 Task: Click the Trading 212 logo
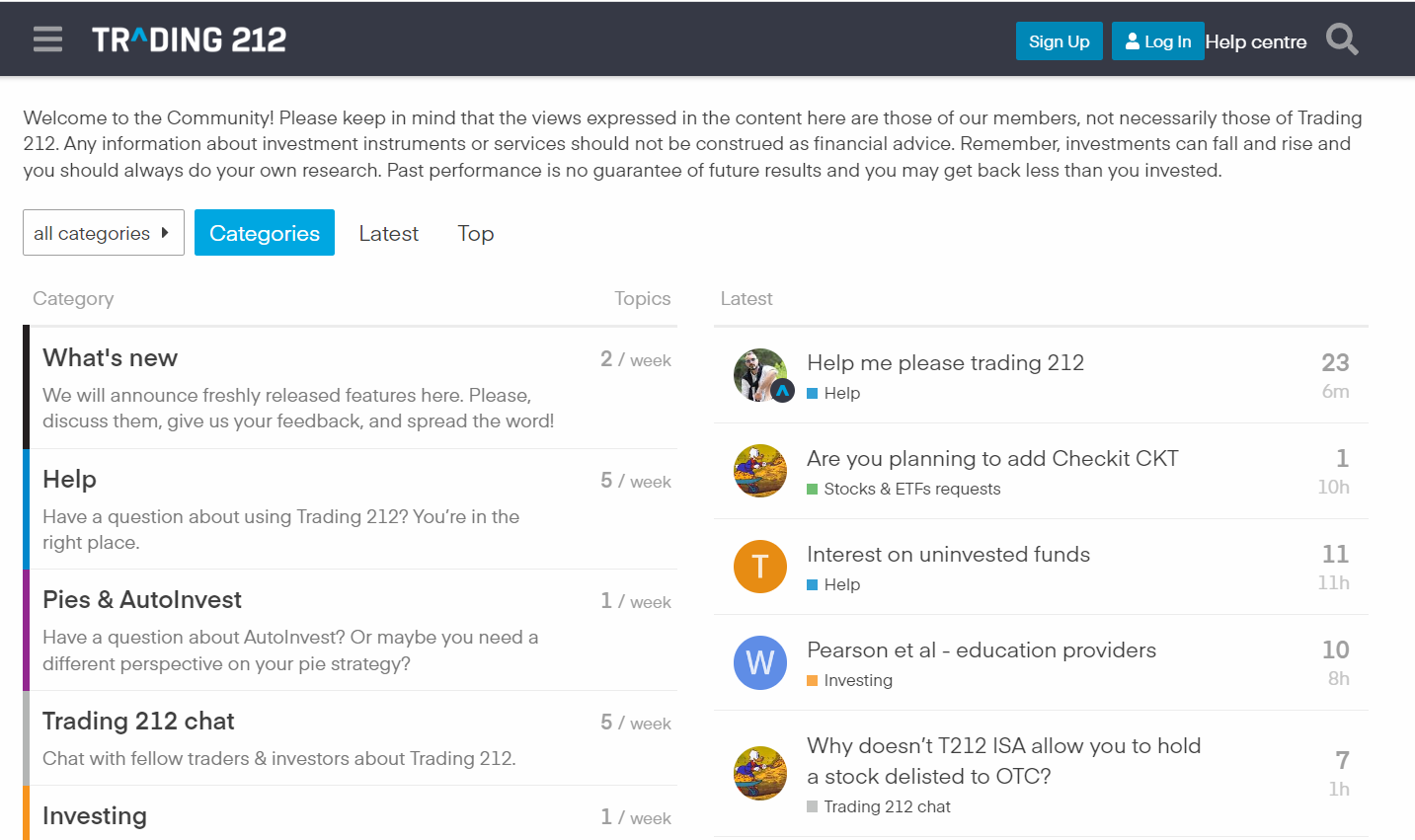tap(189, 39)
